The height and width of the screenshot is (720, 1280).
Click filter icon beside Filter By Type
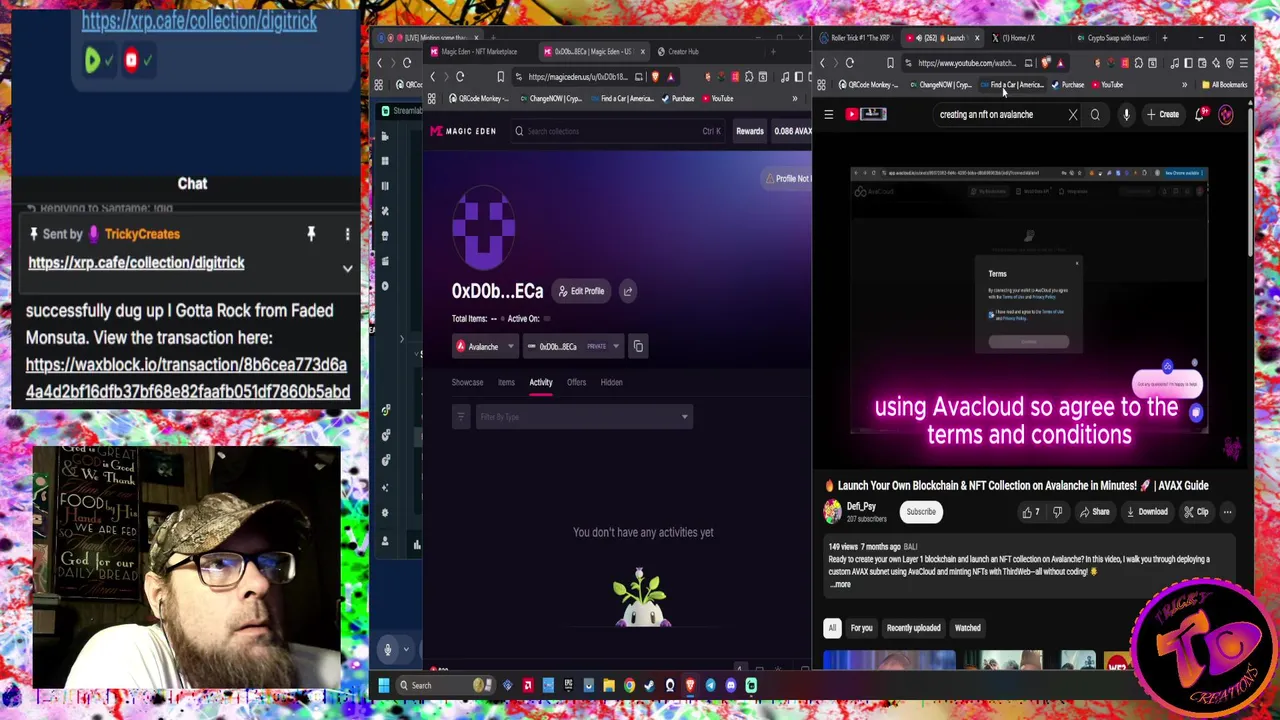click(x=461, y=417)
